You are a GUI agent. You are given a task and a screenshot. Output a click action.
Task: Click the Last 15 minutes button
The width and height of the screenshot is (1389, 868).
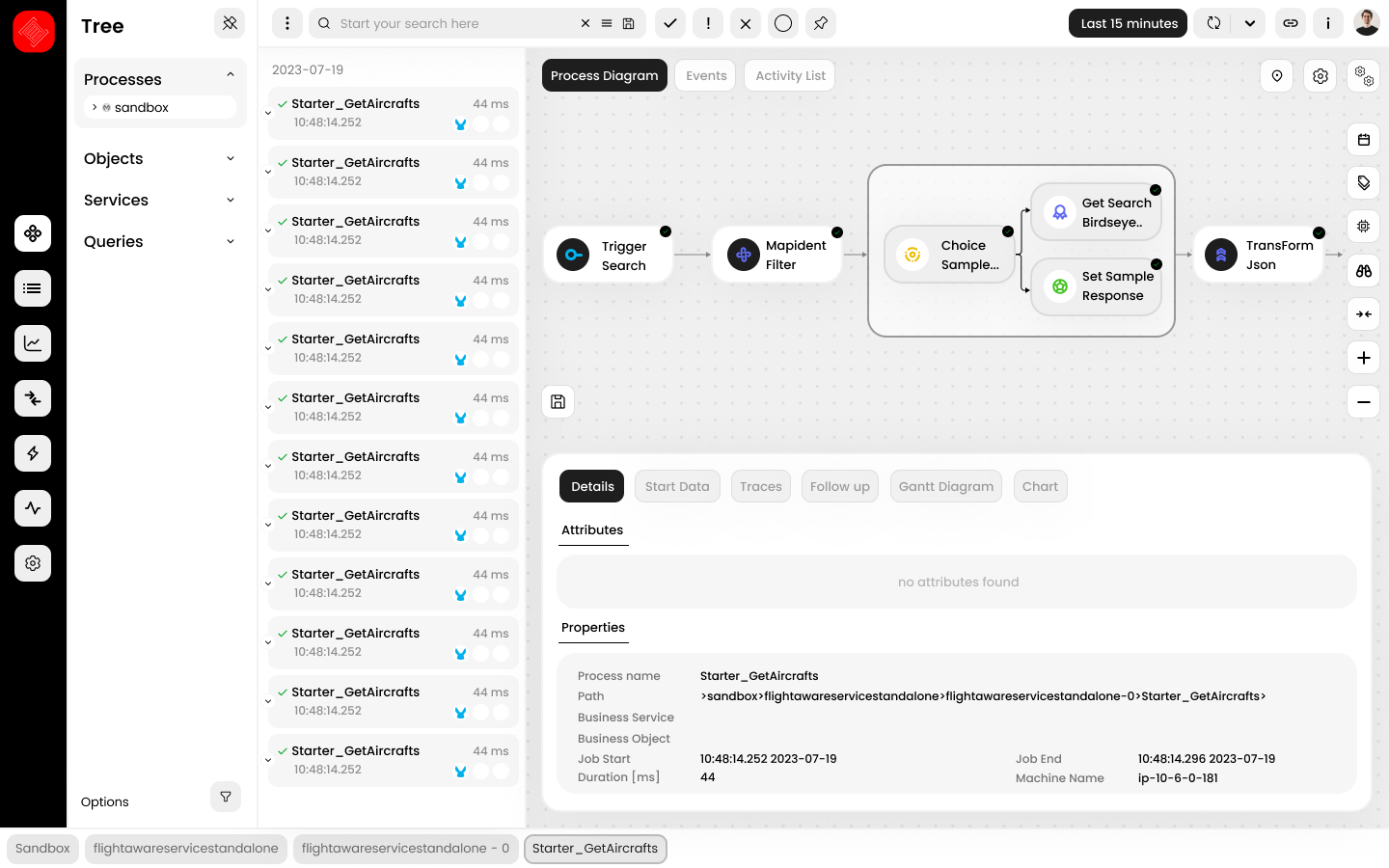point(1129,23)
